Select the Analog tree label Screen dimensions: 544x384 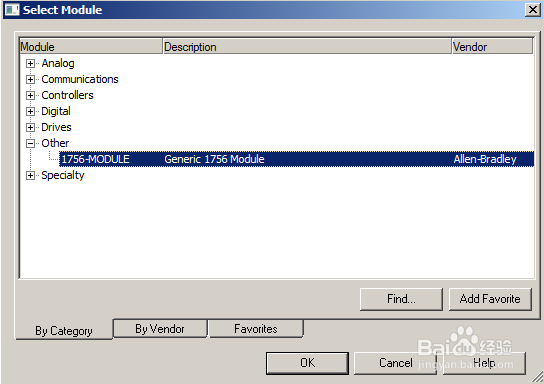click(x=58, y=63)
